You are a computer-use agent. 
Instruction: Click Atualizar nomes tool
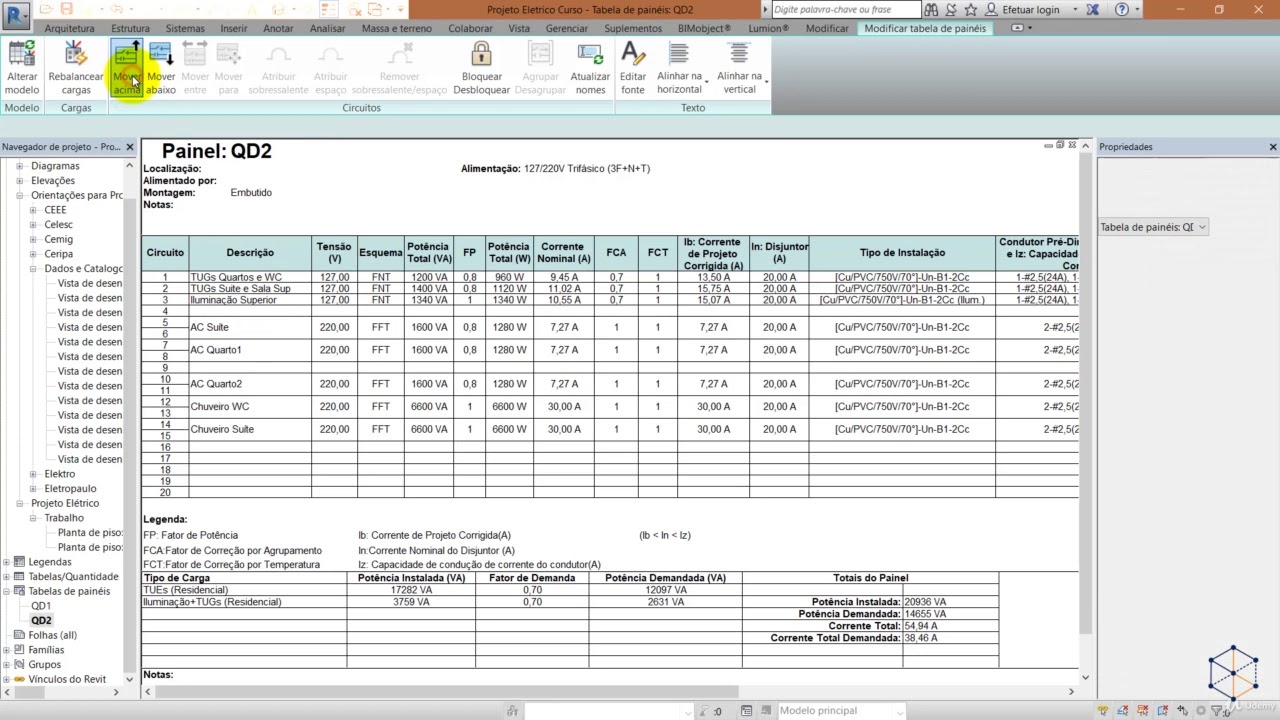coord(590,68)
